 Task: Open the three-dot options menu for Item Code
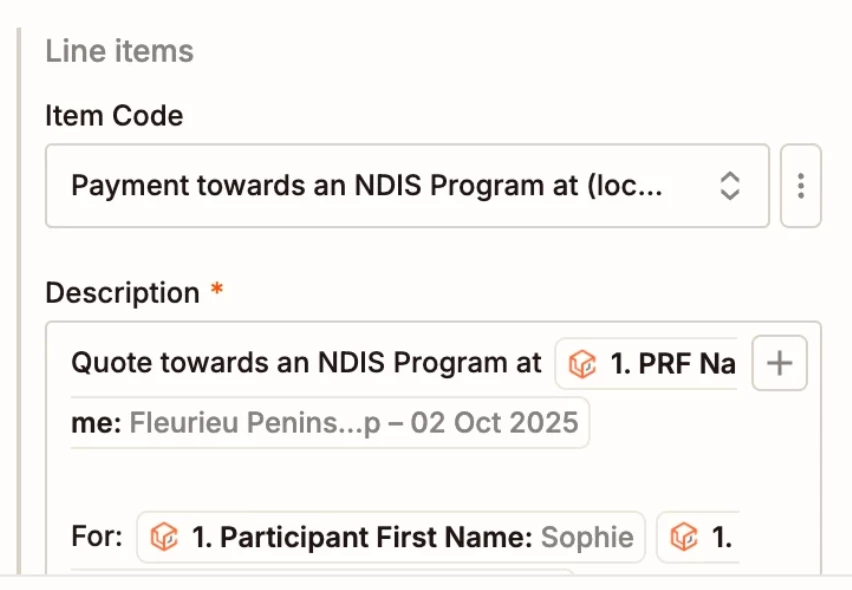tap(800, 186)
